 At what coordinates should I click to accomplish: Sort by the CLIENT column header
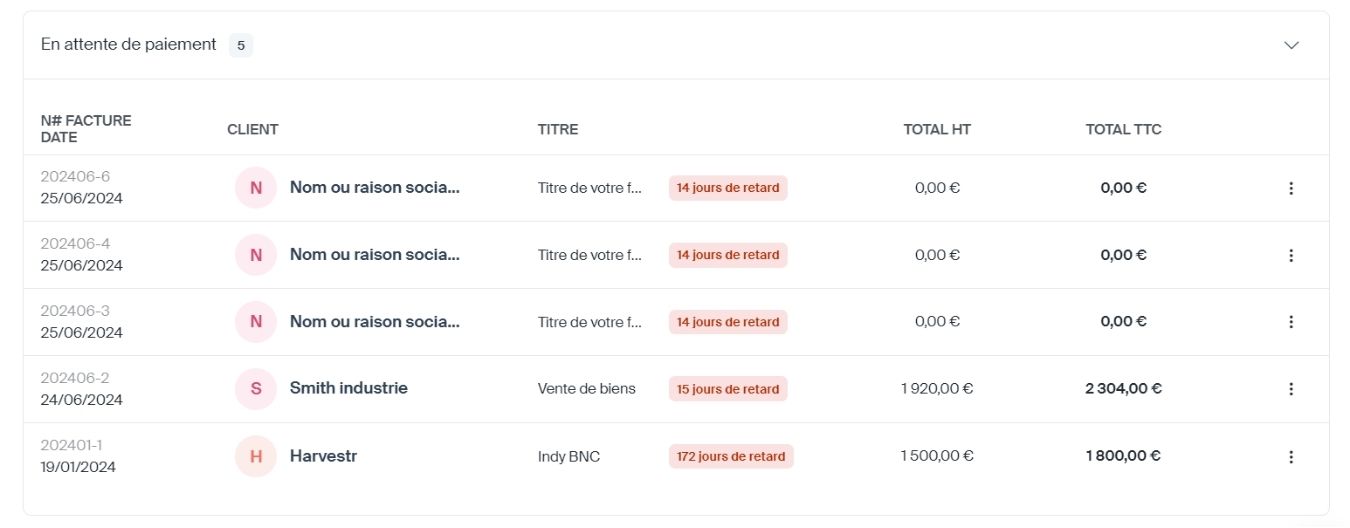pyautogui.click(x=252, y=129)
